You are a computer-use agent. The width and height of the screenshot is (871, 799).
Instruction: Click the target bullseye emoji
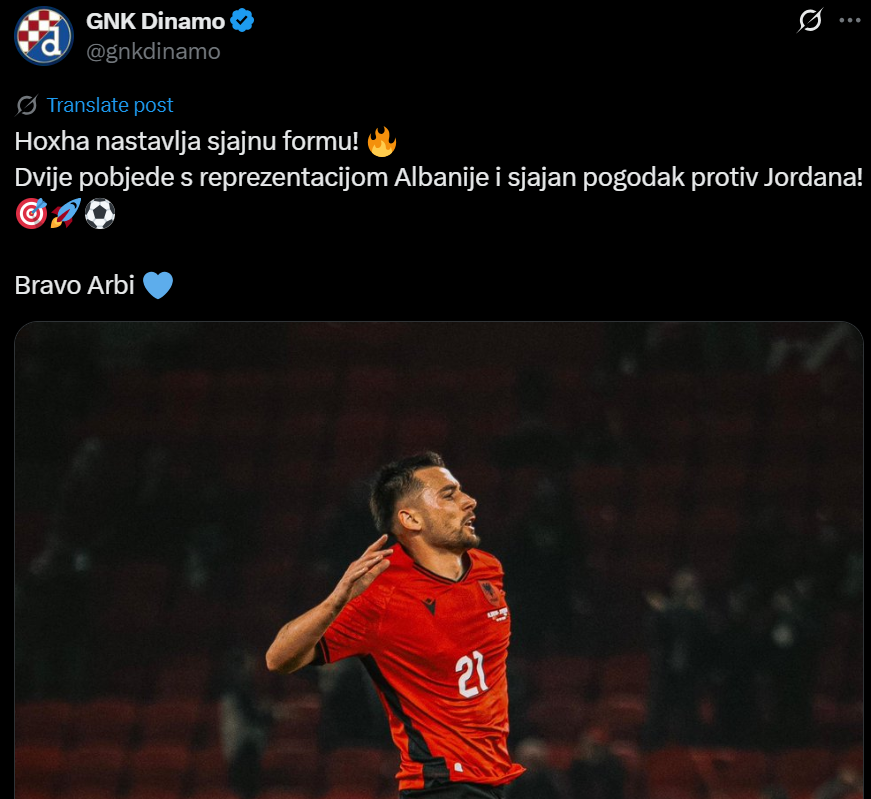coord(31,214)
